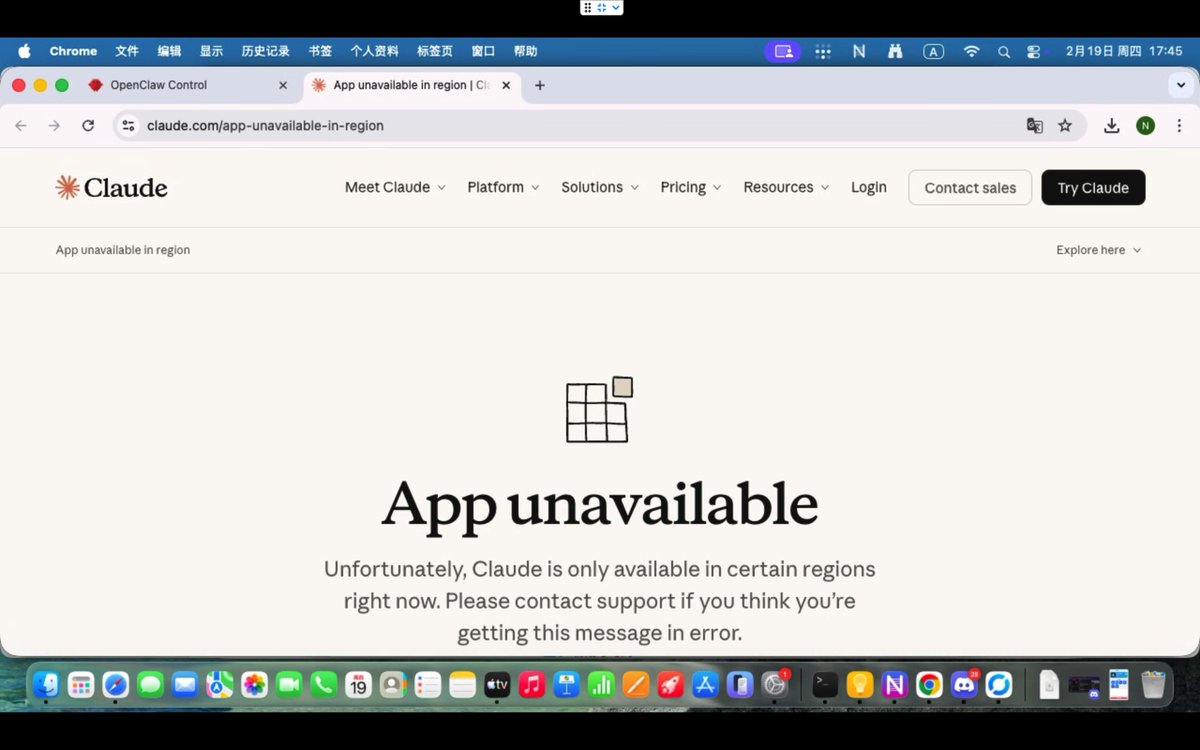
Task: Open Maps from the Dock
Action: (x=220, y=684)
